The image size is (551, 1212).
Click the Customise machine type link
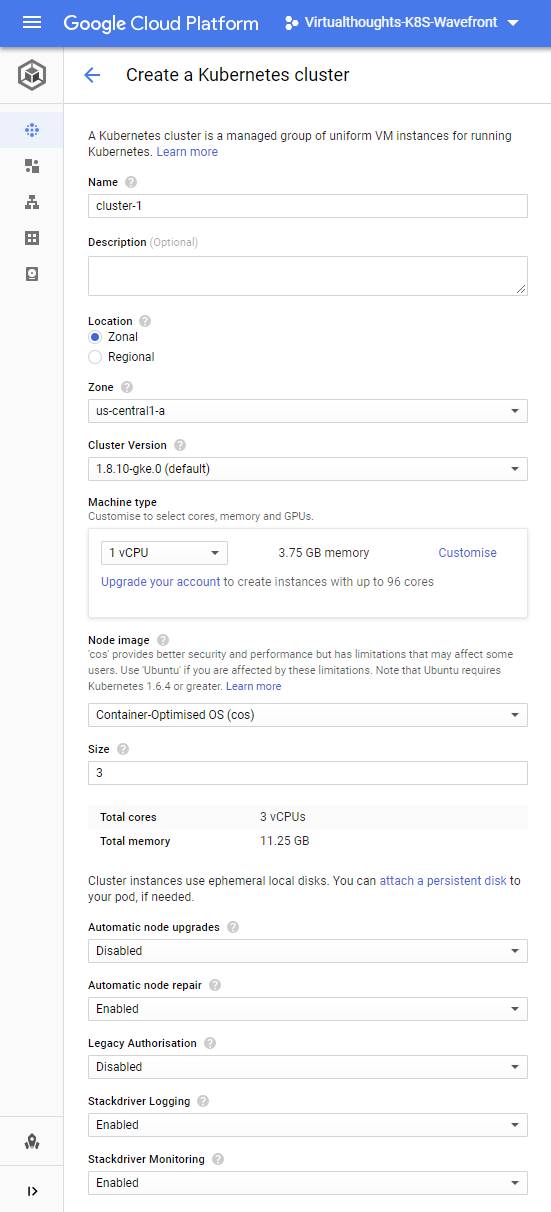pos(467,553)
